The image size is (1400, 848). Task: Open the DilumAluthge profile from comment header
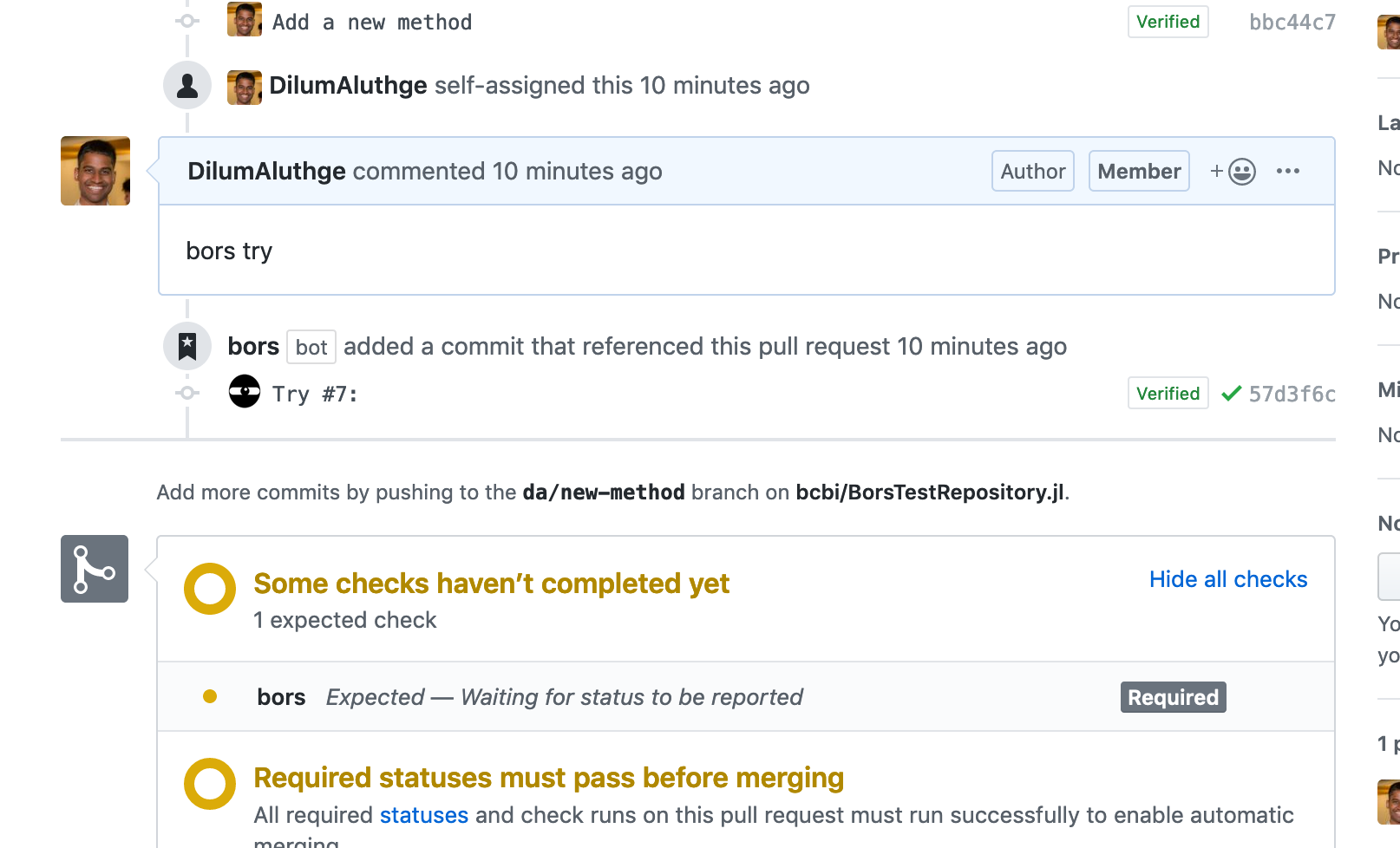[x=266, y=172]
